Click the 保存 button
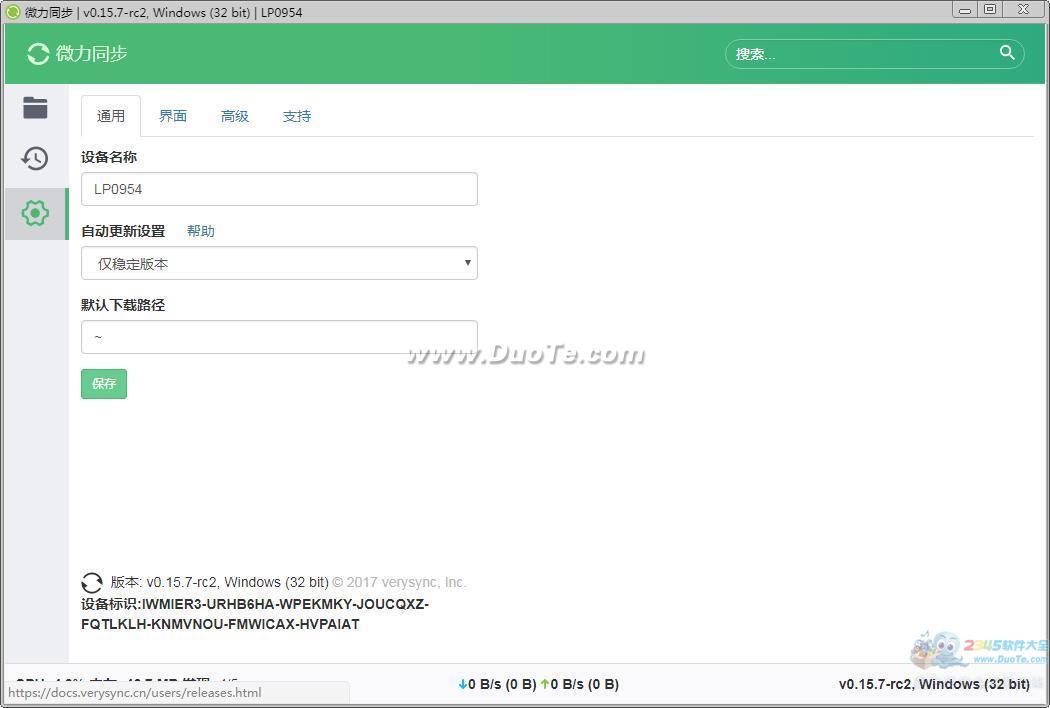The image size is (1050, 708). tap(104, 384)
